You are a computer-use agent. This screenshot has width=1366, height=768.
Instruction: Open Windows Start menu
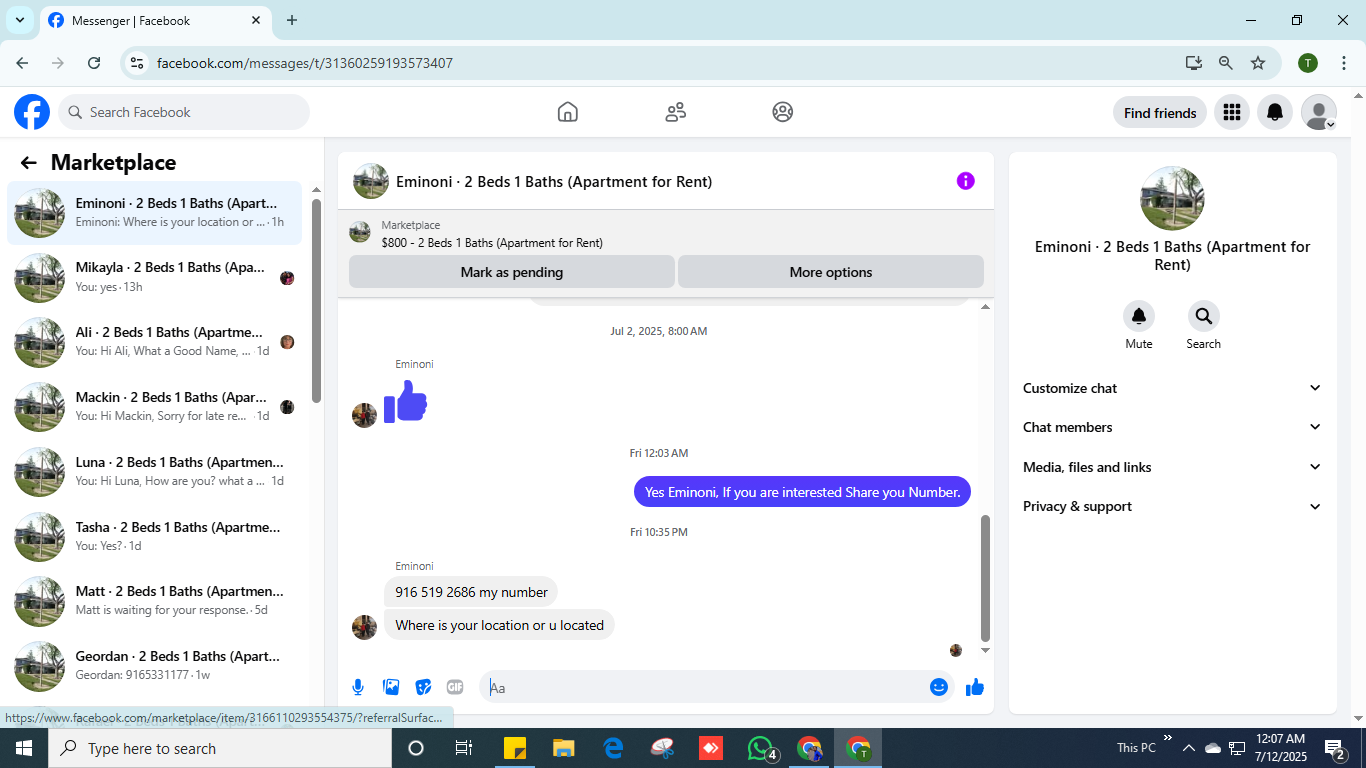[x=23, y=748]
